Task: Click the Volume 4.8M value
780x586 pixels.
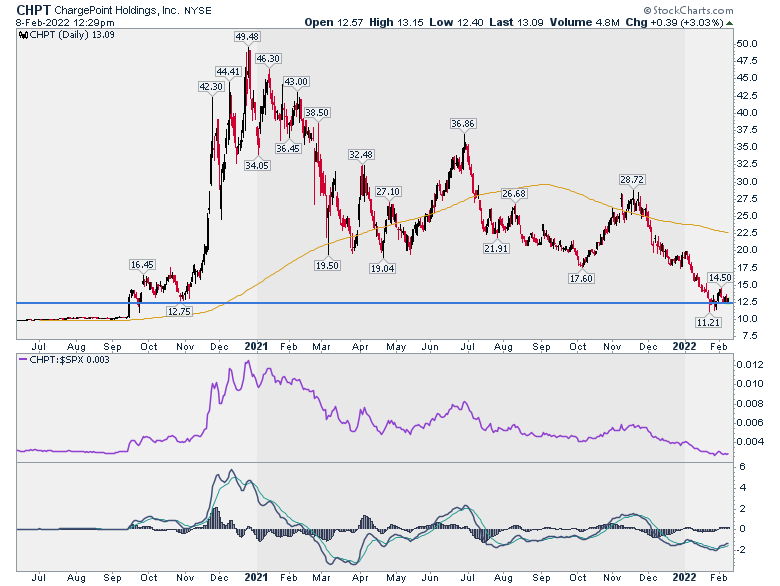Action: click(585, 22)
